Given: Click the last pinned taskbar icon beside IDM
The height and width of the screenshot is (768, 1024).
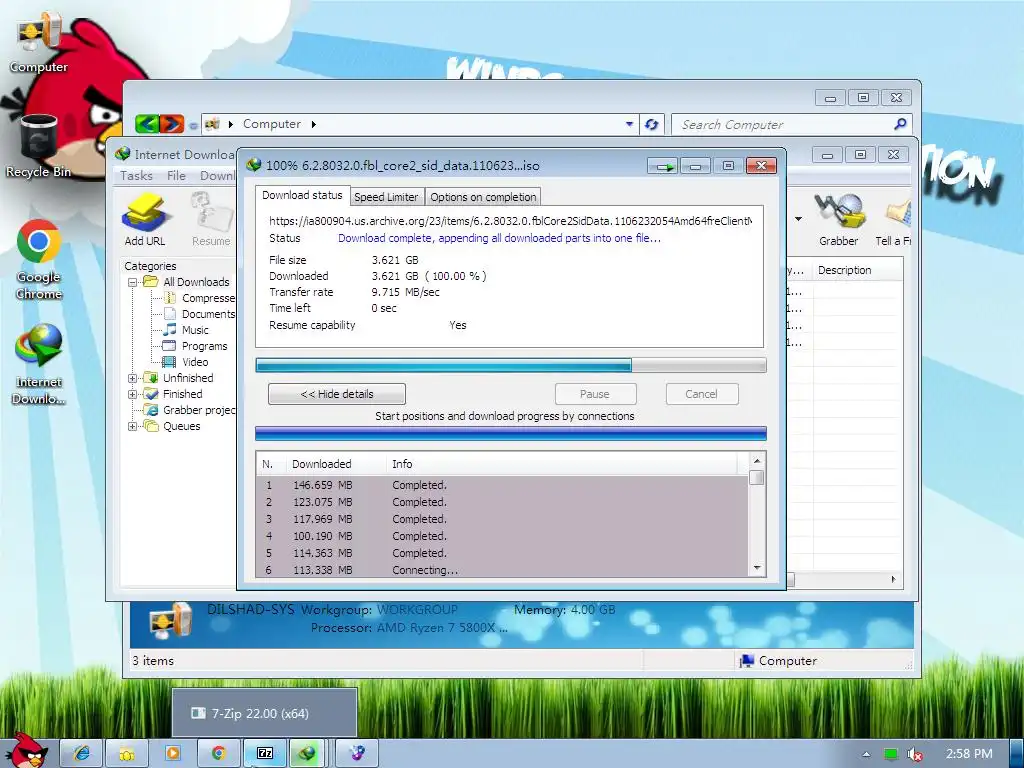Looking at the screenshot, I should 357,753.
